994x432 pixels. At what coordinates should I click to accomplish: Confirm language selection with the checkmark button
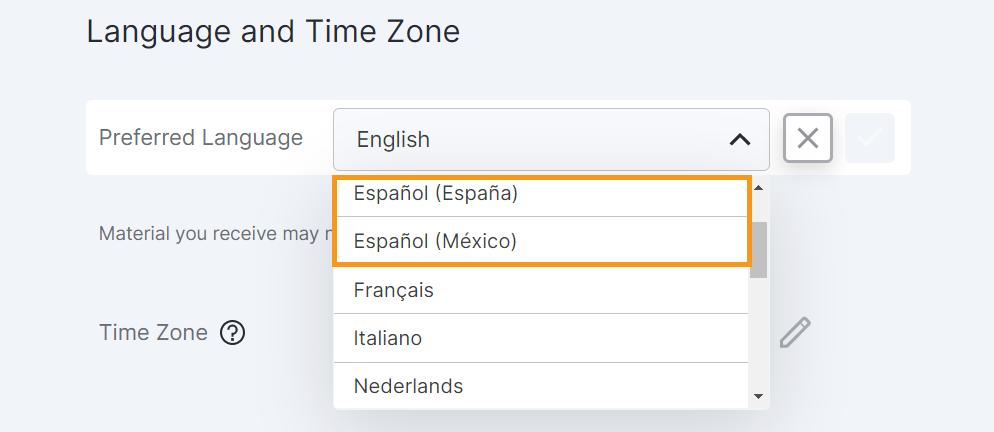pos(869,138)
